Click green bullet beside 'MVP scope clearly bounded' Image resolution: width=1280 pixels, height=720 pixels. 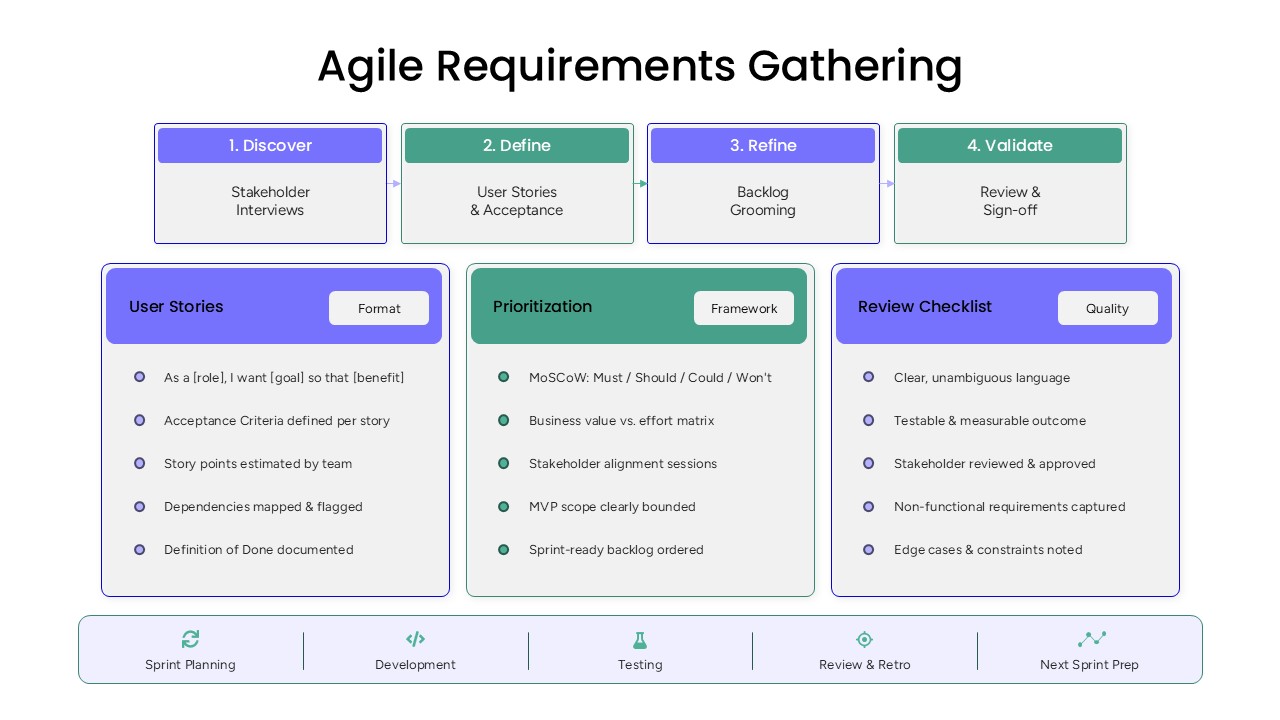tap(504, 506)
